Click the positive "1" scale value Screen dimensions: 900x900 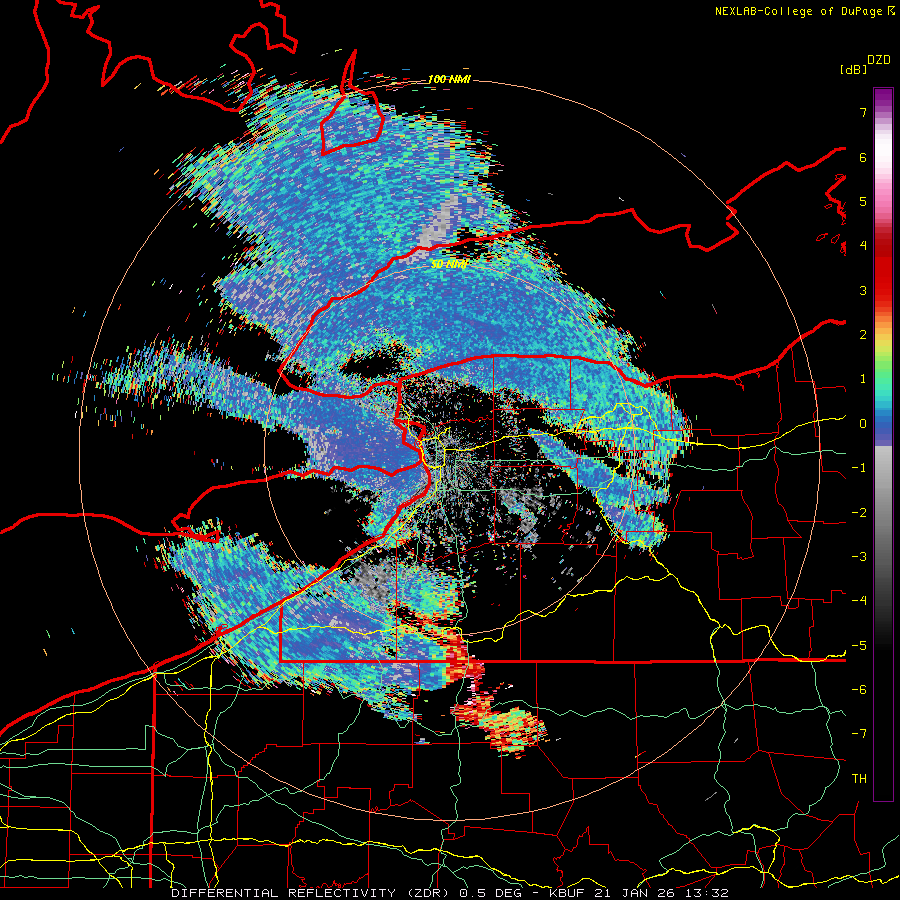tap(863, 379)
